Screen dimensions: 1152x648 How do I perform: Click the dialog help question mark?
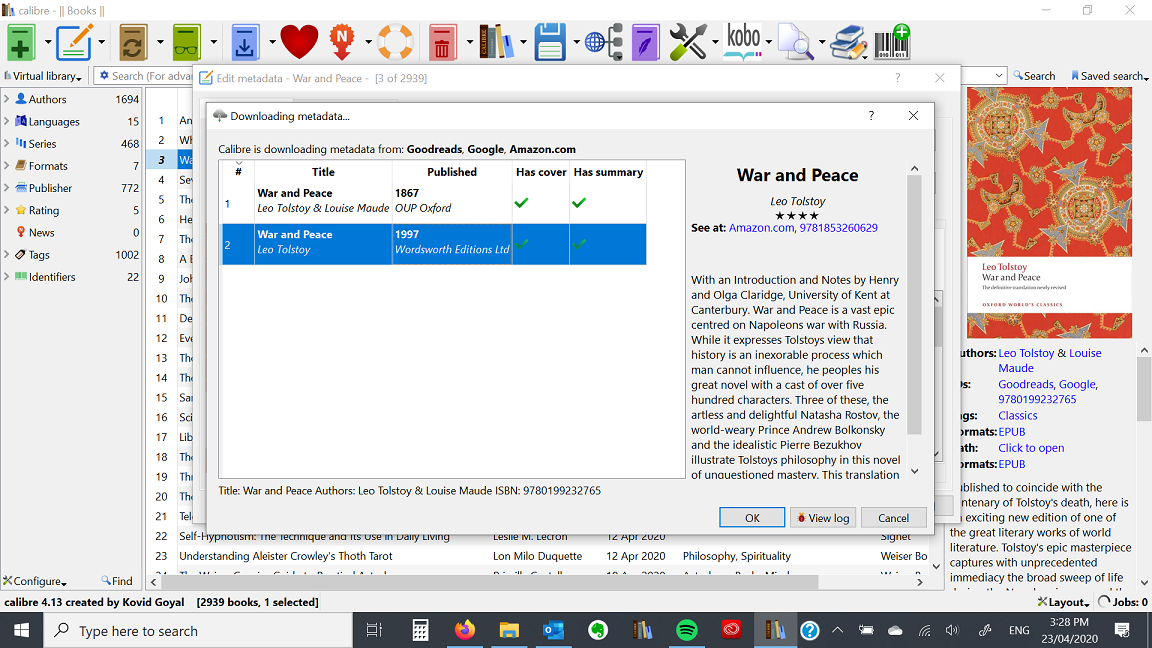click(x=871, y=115)
